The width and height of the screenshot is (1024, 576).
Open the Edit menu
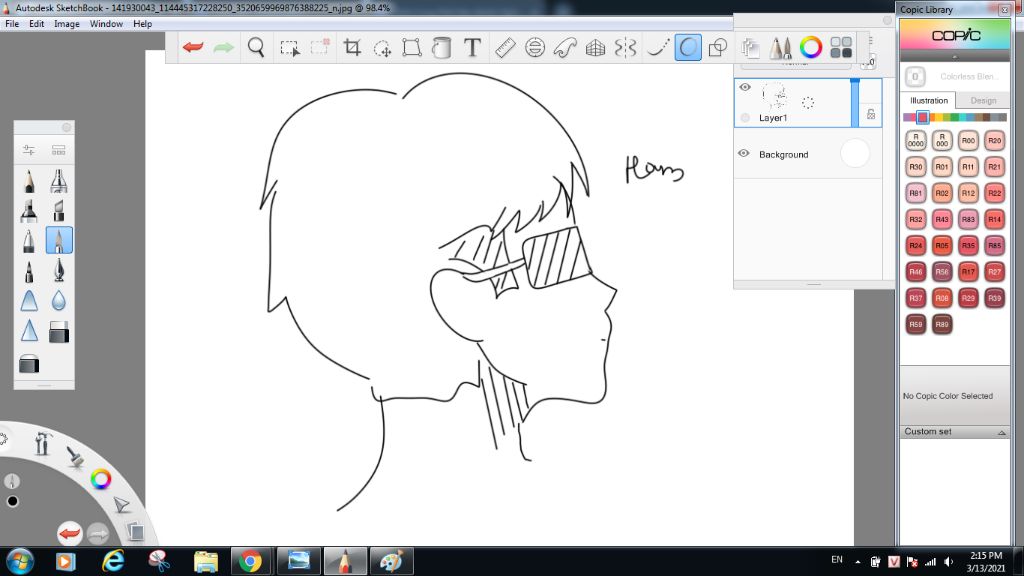pyautogui.click(x=37, y=24)
